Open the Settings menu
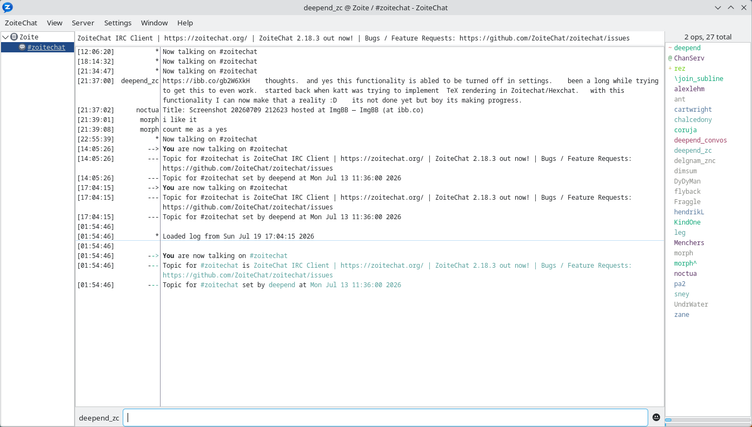 click(x=118, y=23)
